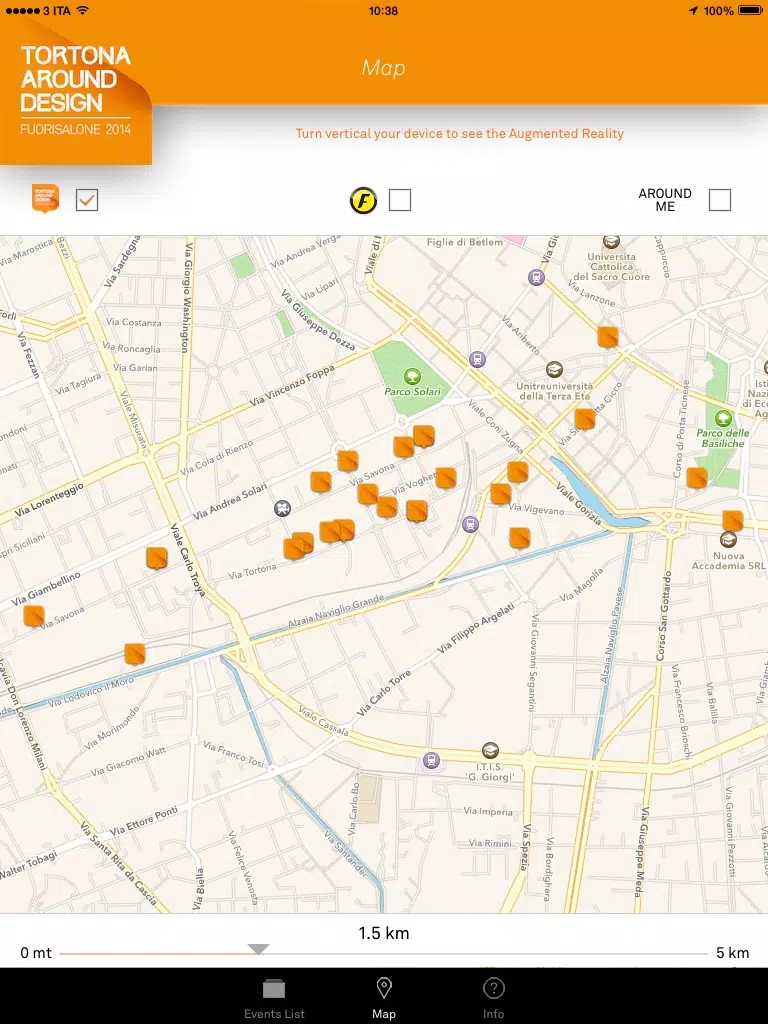Tap the Tortona Around Design filter icon
This screenshot has height=1024, width=768.
[46, 199]
